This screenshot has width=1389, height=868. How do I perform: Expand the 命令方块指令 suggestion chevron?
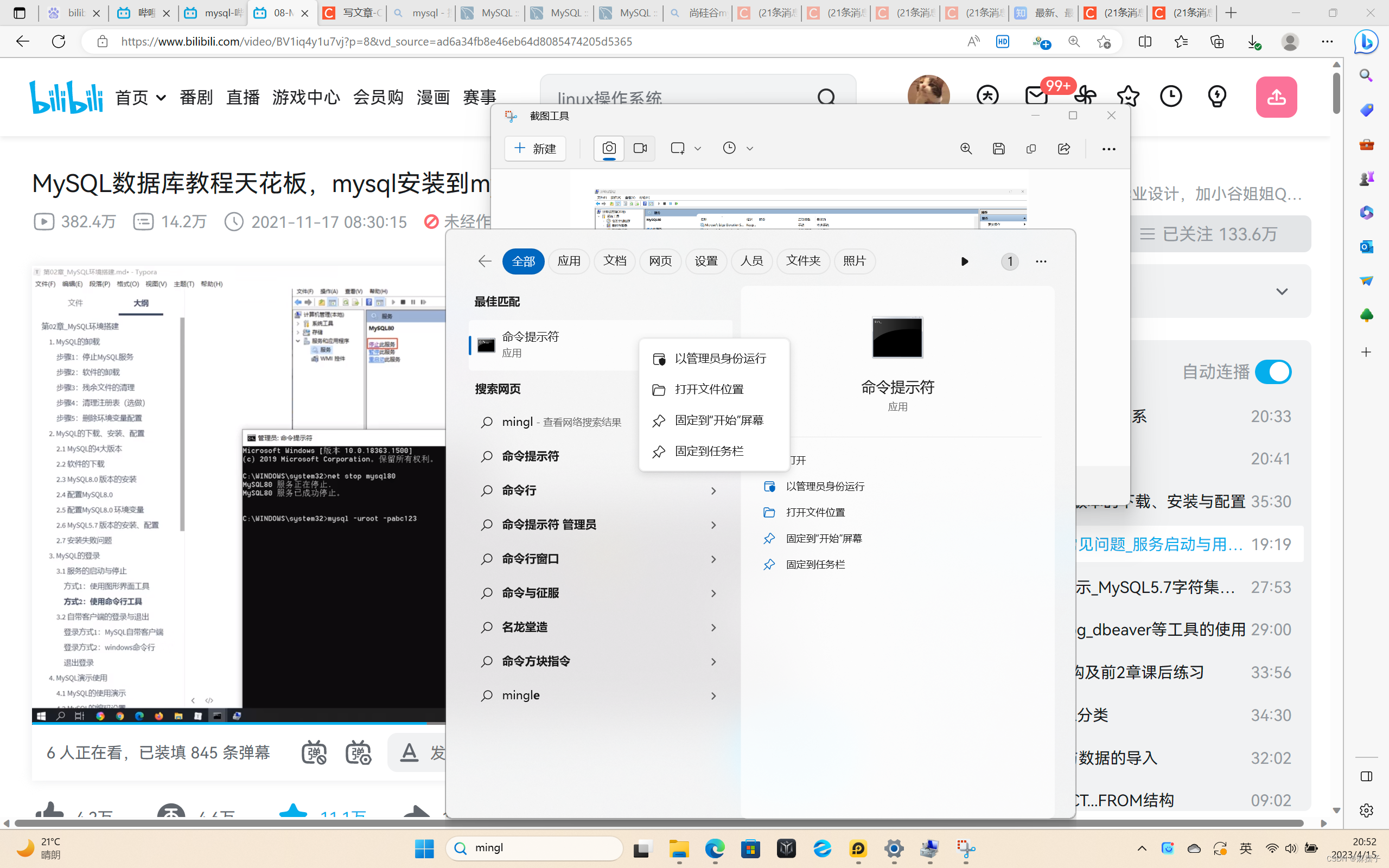(713, 662)
